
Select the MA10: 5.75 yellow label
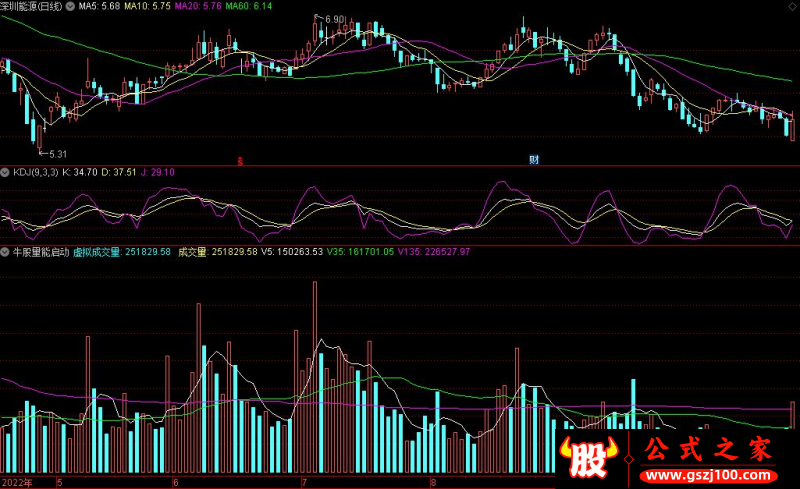147,7
